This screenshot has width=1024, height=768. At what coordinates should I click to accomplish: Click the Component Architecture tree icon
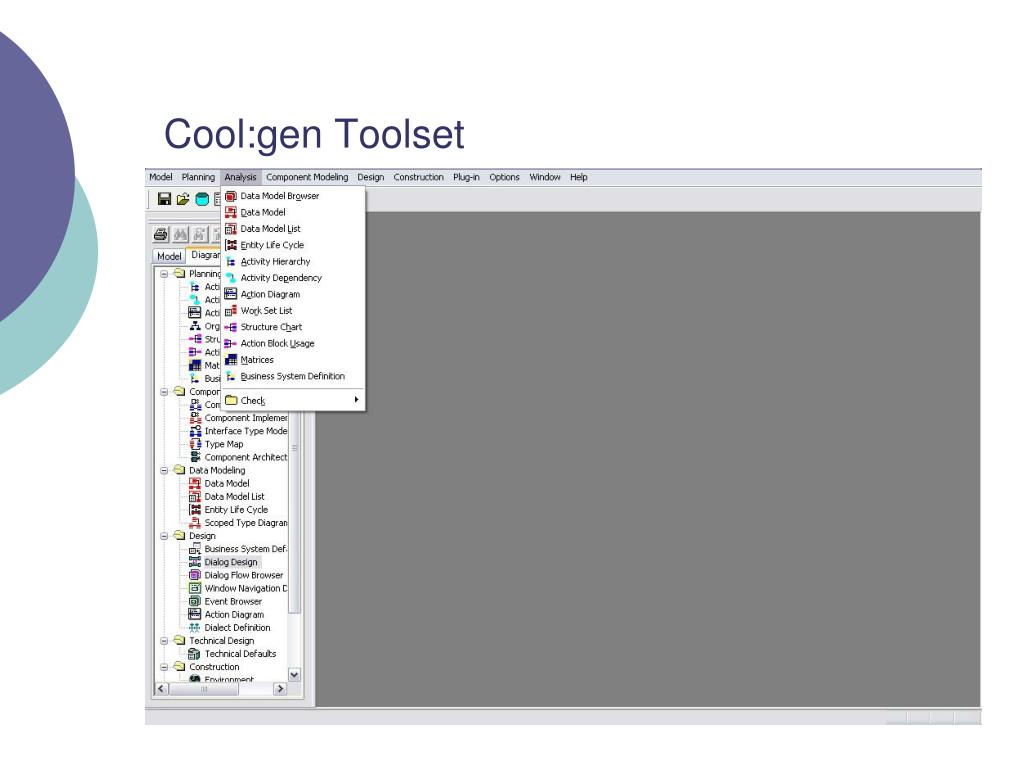(195, 457)
